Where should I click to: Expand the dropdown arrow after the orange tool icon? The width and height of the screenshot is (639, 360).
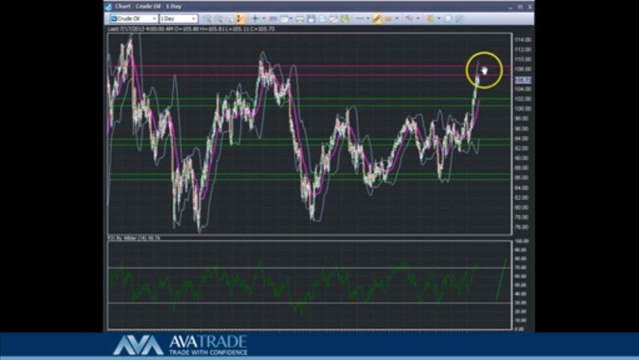(x=397, y=19)
